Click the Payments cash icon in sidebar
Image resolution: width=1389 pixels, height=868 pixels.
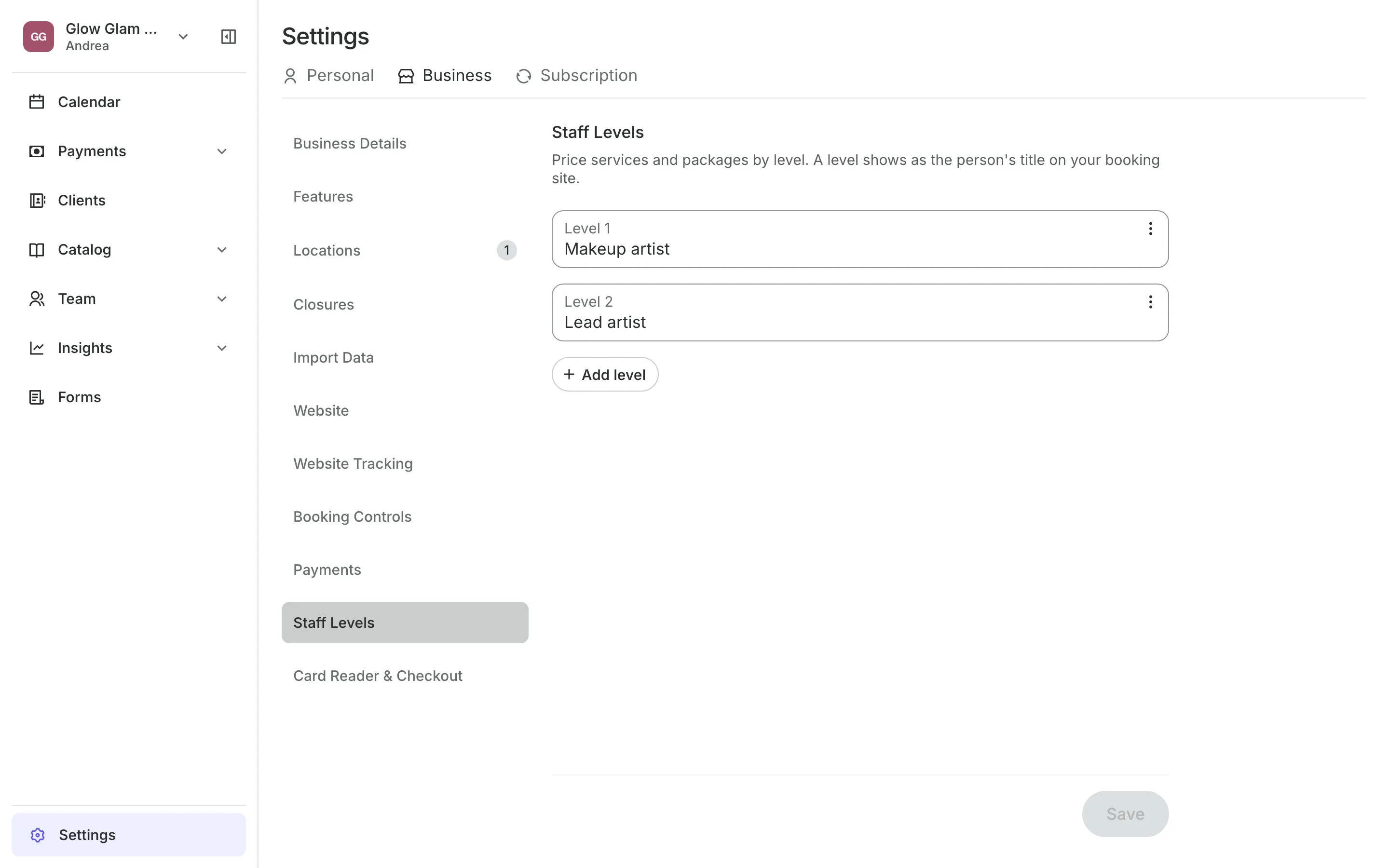(37, 151)
